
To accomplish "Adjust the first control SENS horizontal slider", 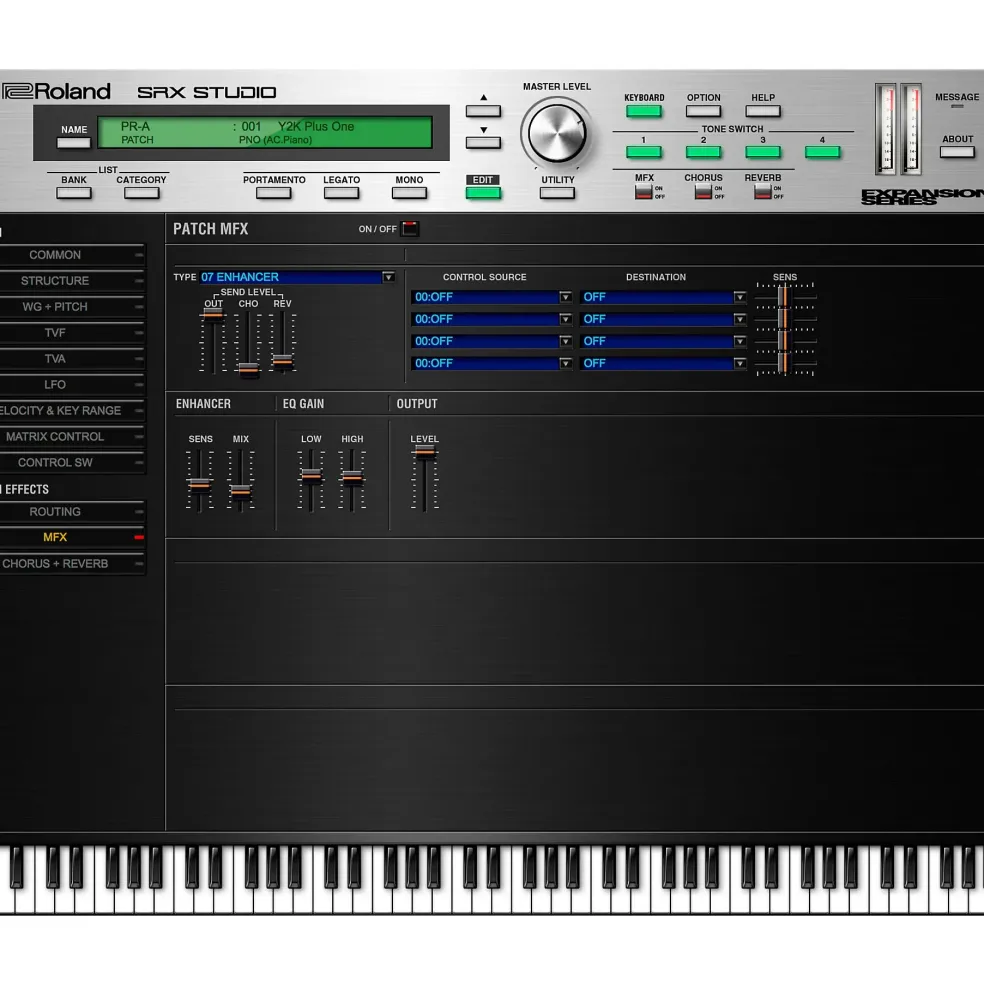I will 784,296.
